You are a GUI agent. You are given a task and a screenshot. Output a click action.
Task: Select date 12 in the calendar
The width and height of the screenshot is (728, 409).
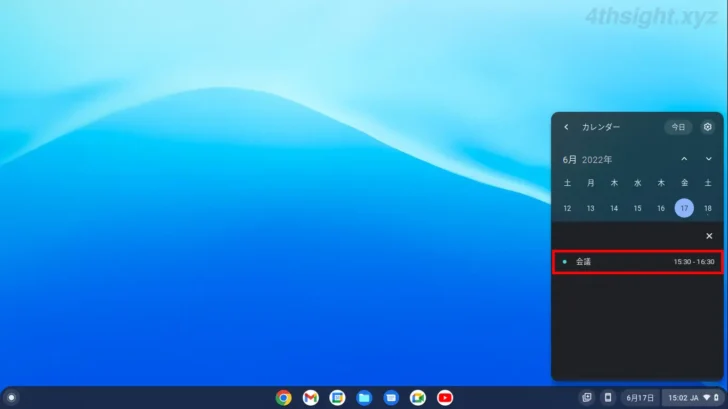click(x=567, y=208)
